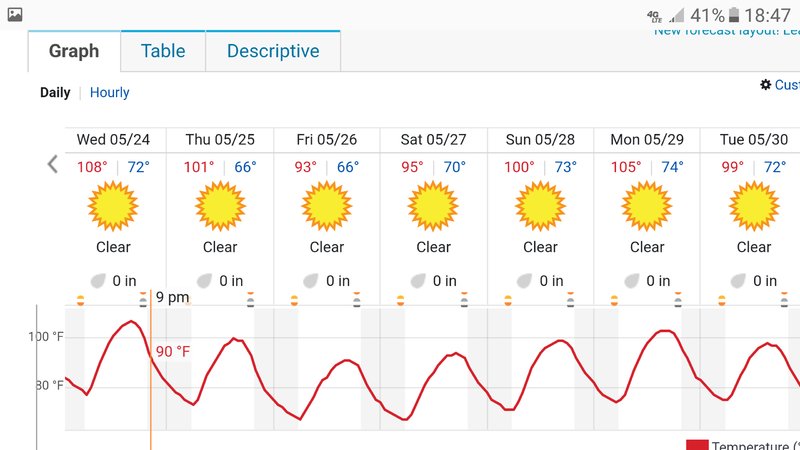This screenshot has width=800, height=450.
Task: Select the Daily view option
Action: click(x=55, y=92)
